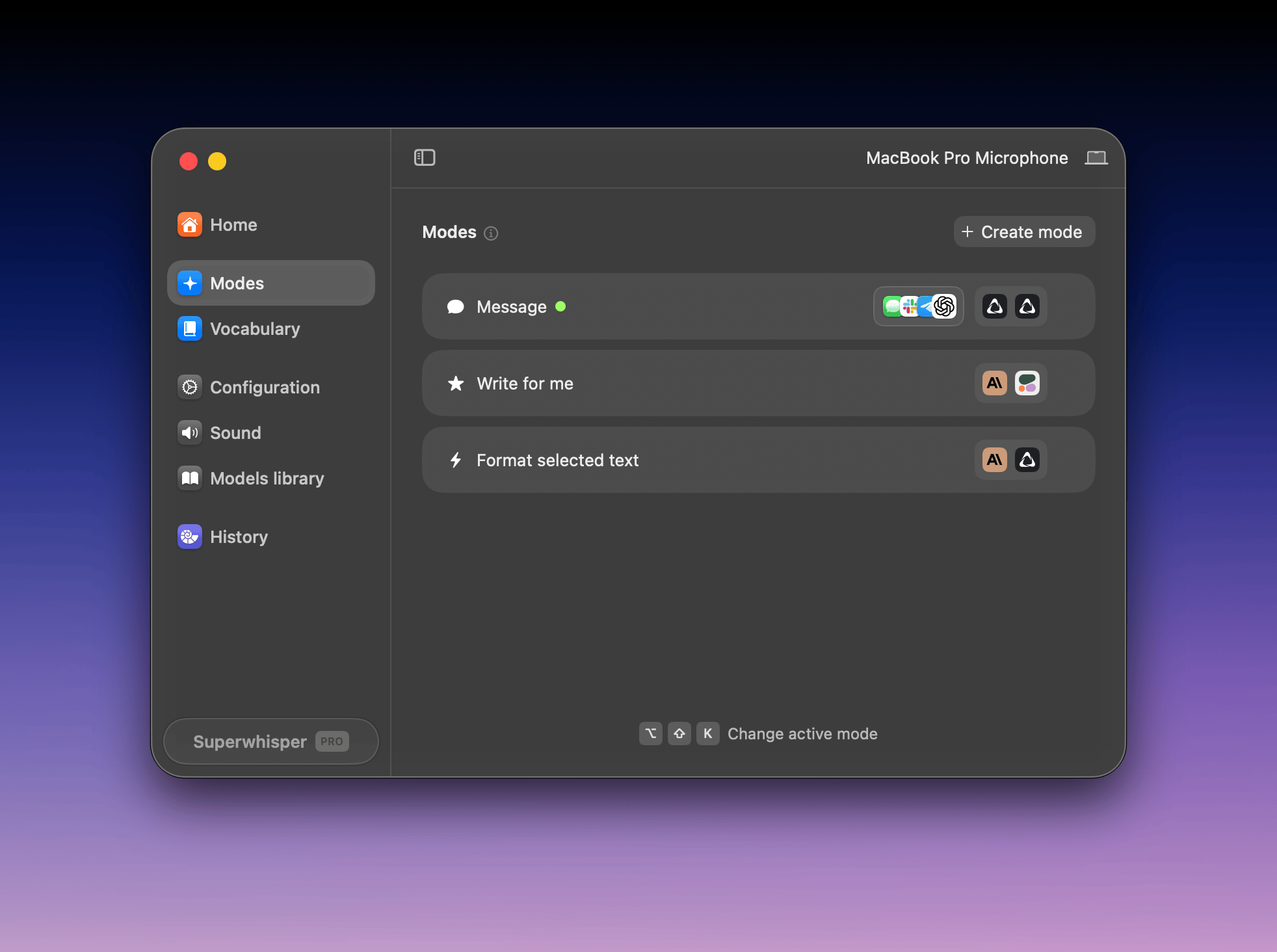Select the Message mode row
Image resolution: width=1277 pixels, height=952 pixels.
[x=758, y=306]
